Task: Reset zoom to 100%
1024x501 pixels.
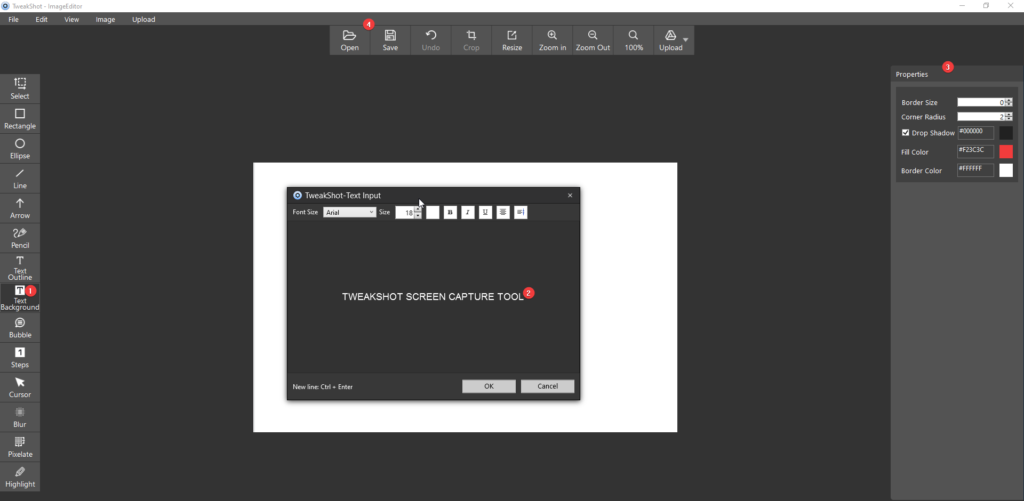Action: click(633, 40)
